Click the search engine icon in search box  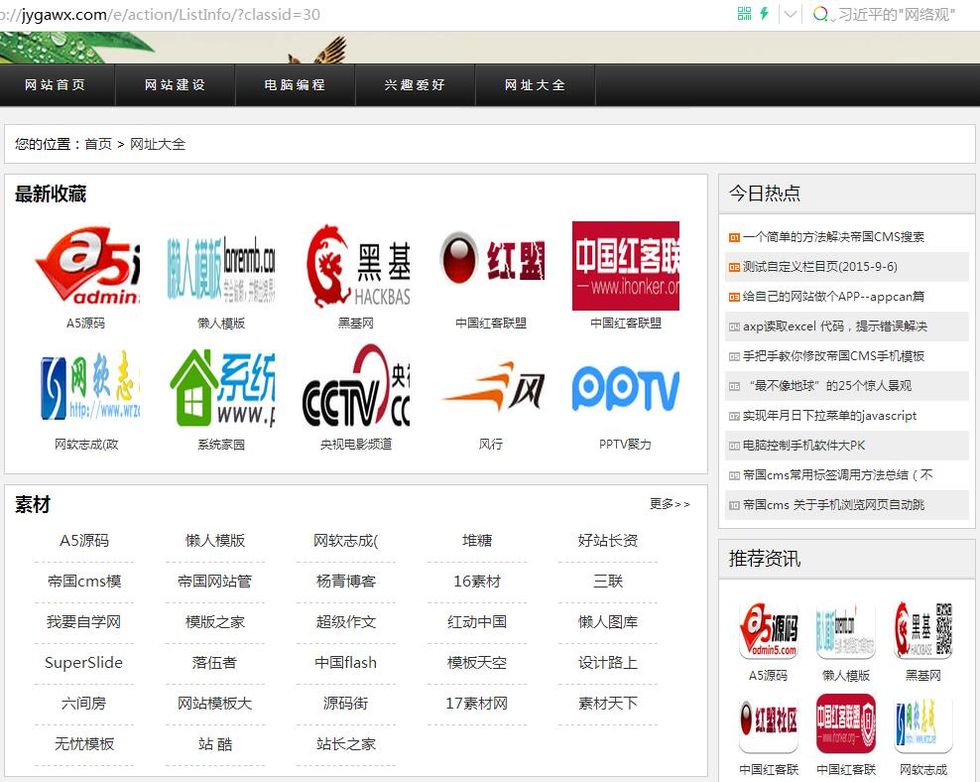[820, 14]
